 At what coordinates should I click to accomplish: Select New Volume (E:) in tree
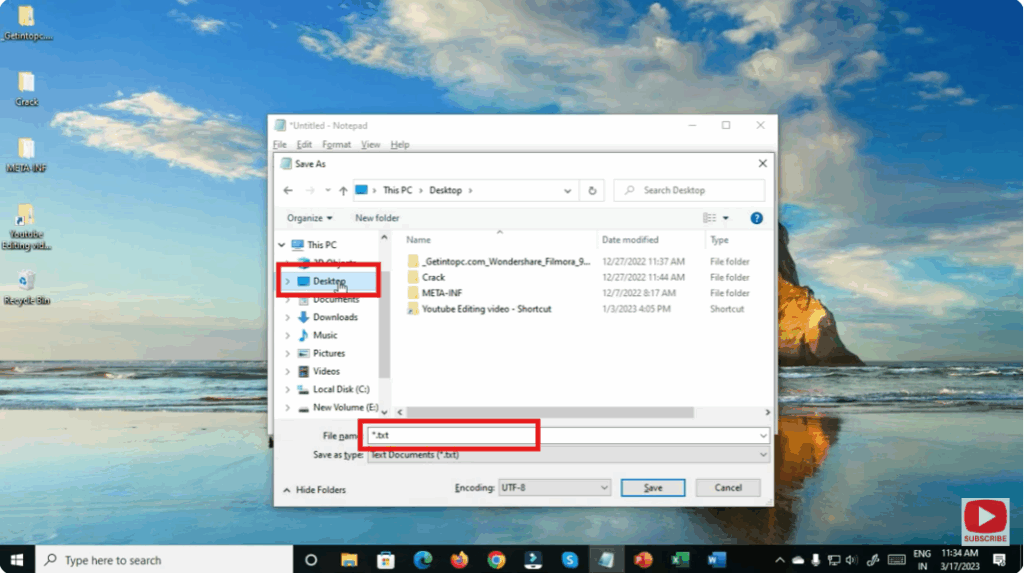pos(345,407)
